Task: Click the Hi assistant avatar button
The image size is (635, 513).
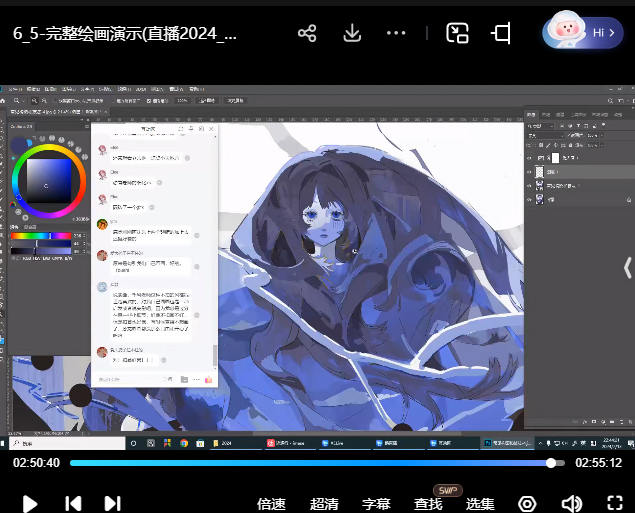Action: coord(583,33)
